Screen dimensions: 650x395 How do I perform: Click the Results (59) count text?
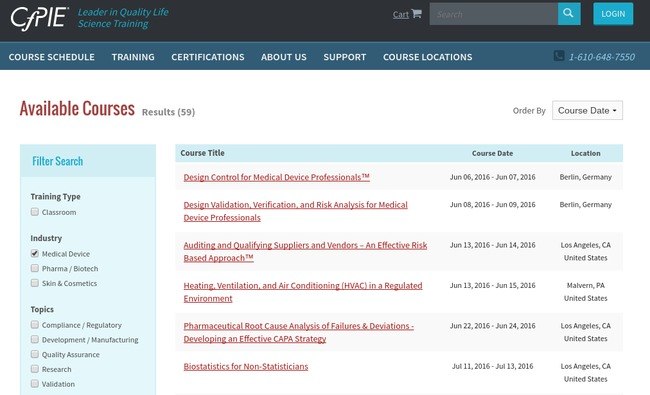click(168, 112)
